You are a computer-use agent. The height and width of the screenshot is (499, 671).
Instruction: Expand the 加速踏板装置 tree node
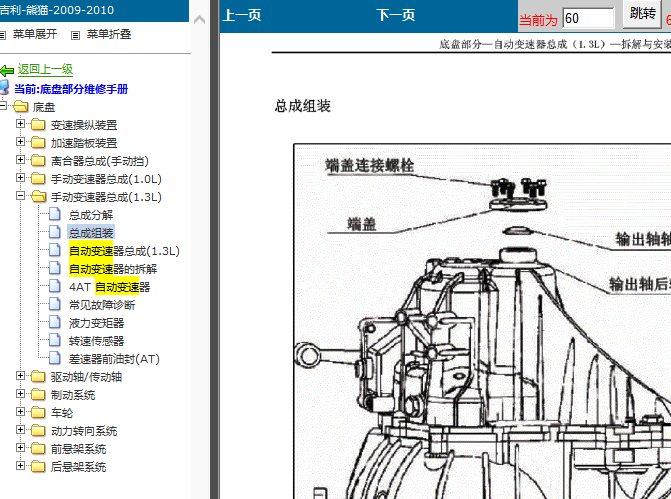pos(20,142)
